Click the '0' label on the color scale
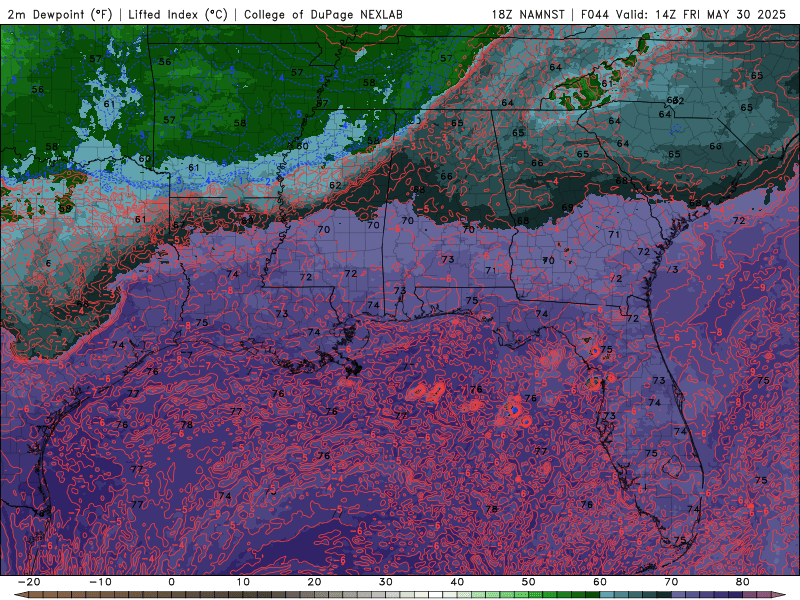This screenshot has height=600, width=800. [171, 582]
